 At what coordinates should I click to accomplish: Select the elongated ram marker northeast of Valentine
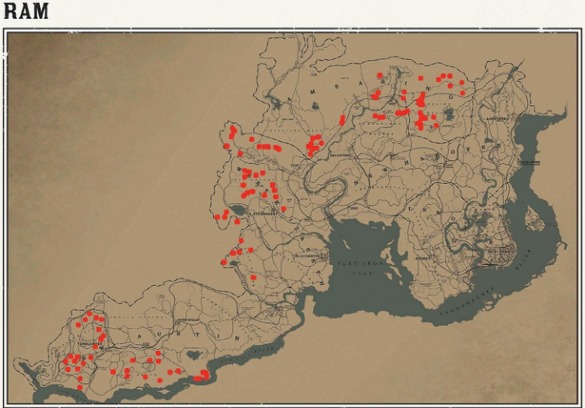click(x=342, y=120)
